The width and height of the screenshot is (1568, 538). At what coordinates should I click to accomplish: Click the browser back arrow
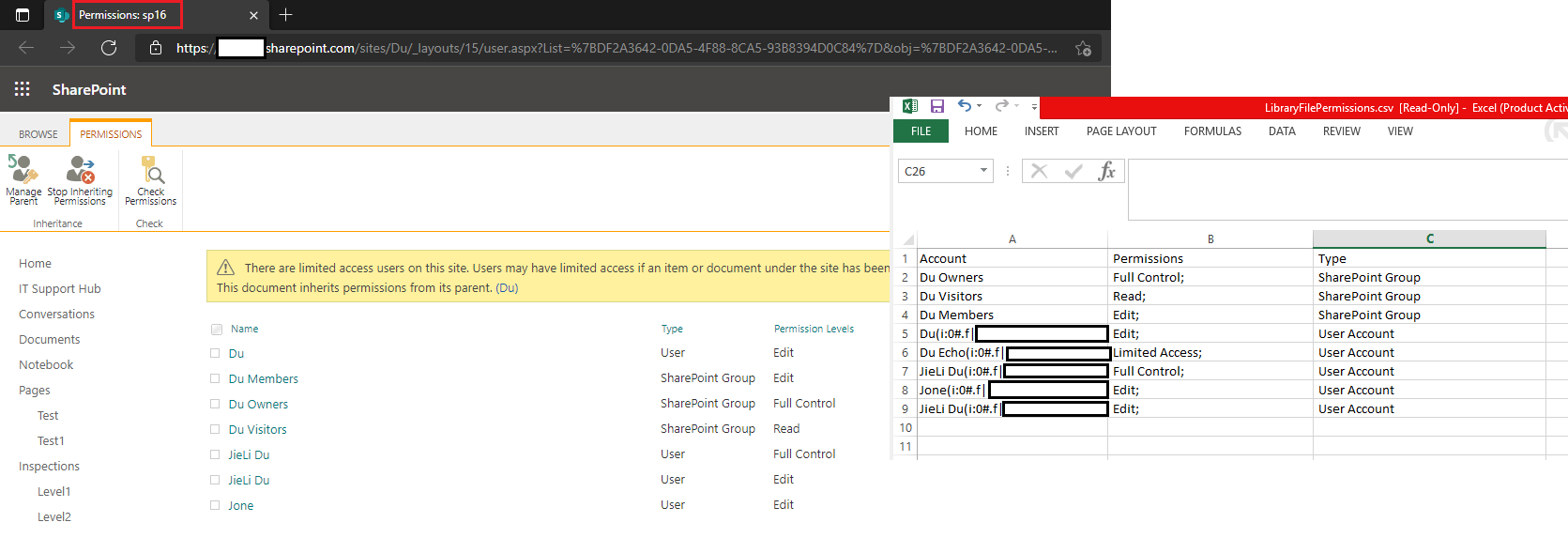click(26, 48)
